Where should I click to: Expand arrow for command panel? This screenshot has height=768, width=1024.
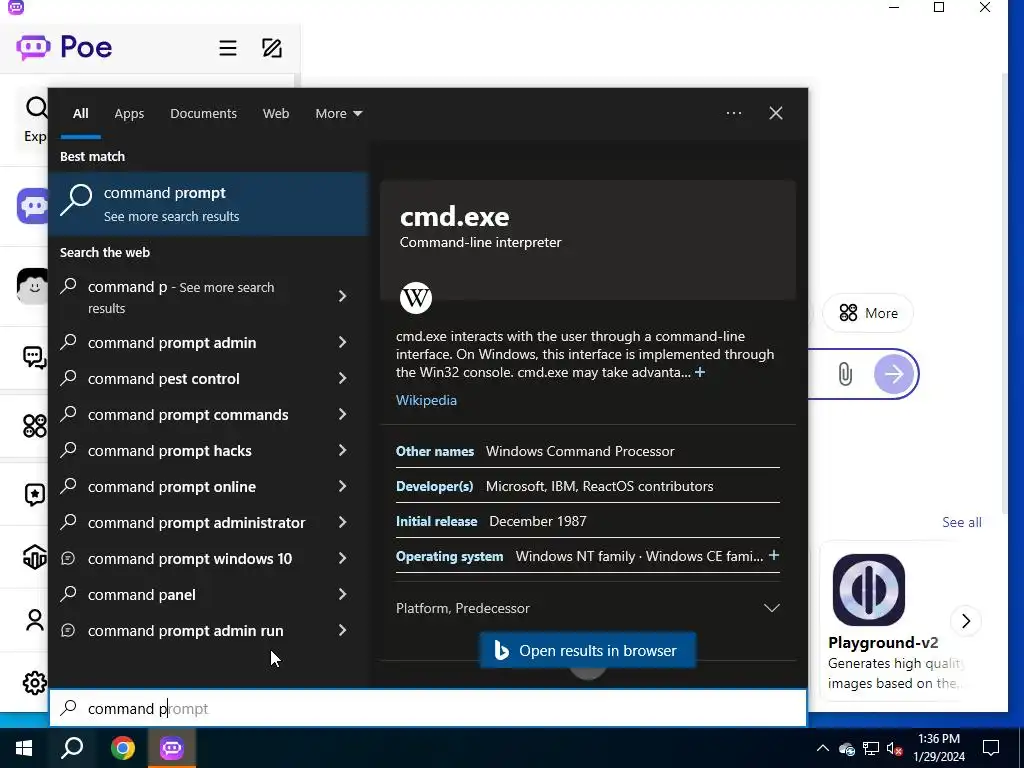pyautogui.click(x=342, y=594)
